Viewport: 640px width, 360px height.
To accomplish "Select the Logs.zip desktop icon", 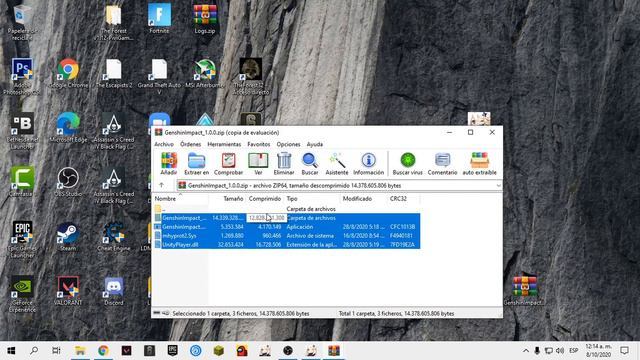I will coord(205,19).
